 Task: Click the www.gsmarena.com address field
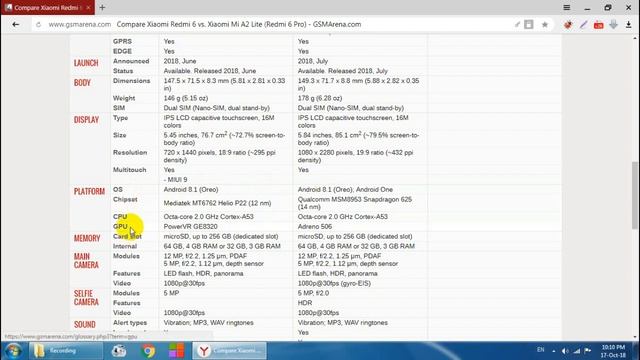80,24
